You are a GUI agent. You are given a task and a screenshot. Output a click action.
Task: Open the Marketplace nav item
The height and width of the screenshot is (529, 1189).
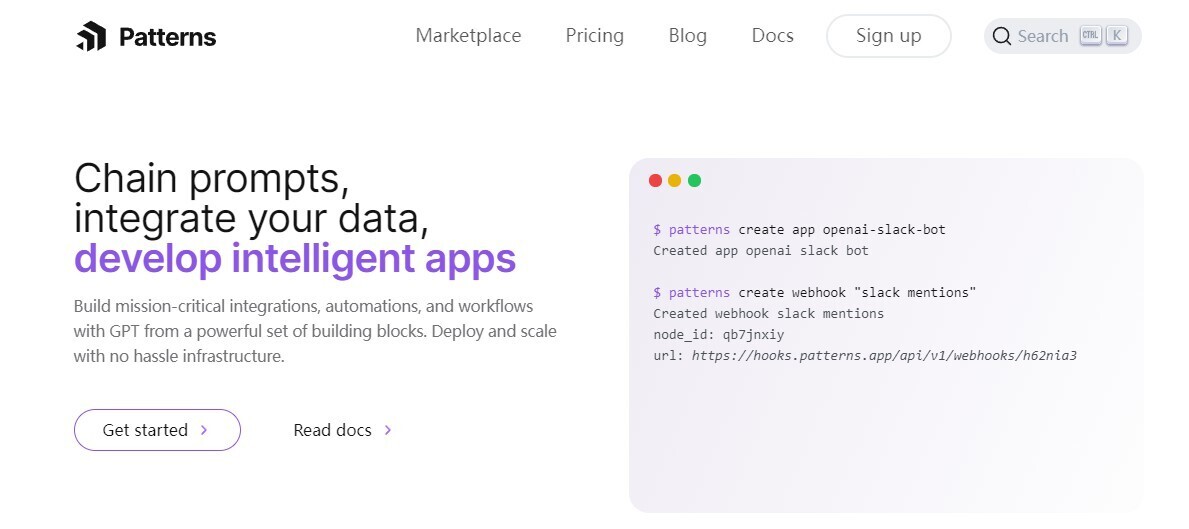(x=468, y=36)
